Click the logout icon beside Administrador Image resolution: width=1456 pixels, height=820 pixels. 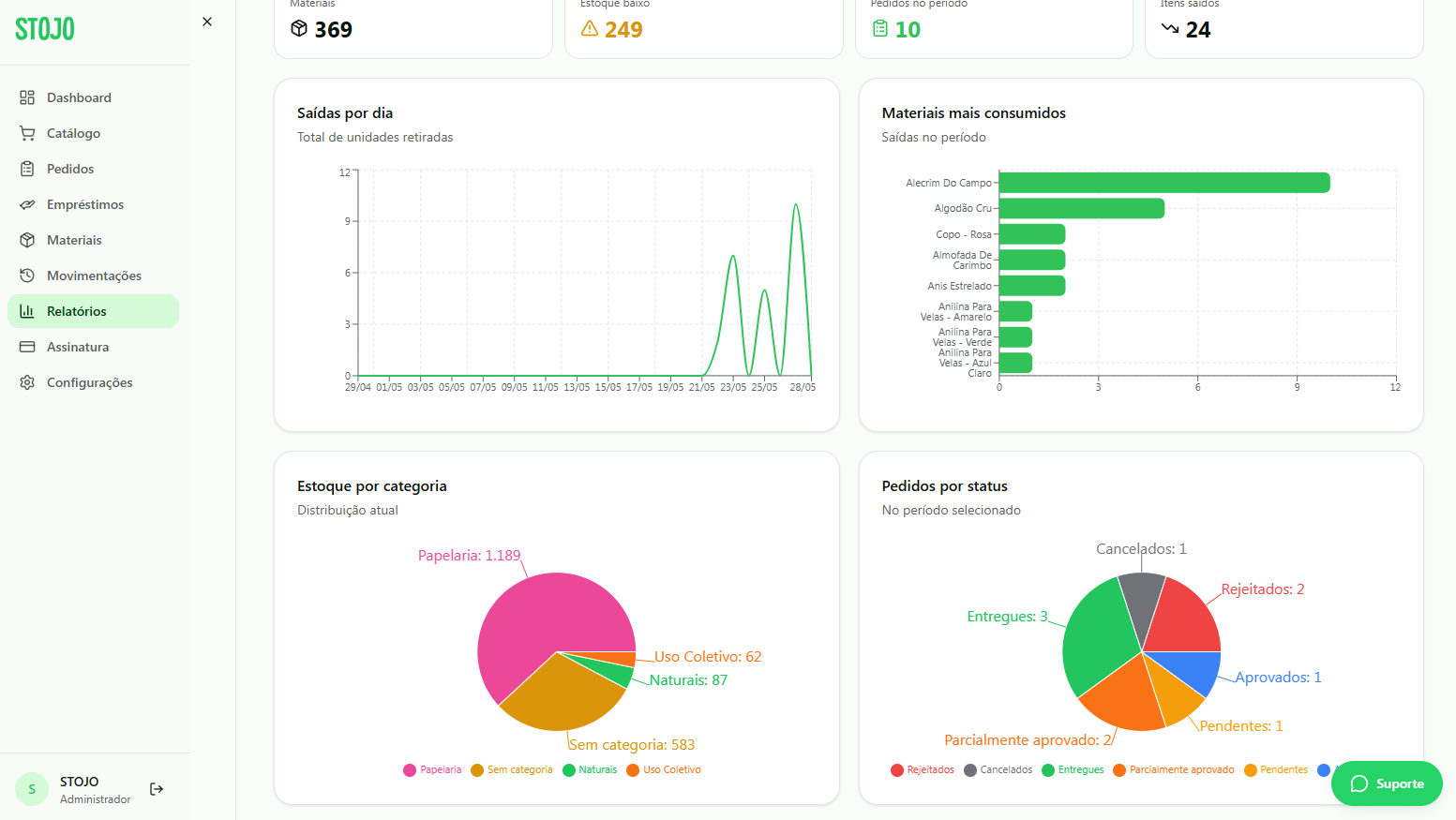tap(157, 789)
